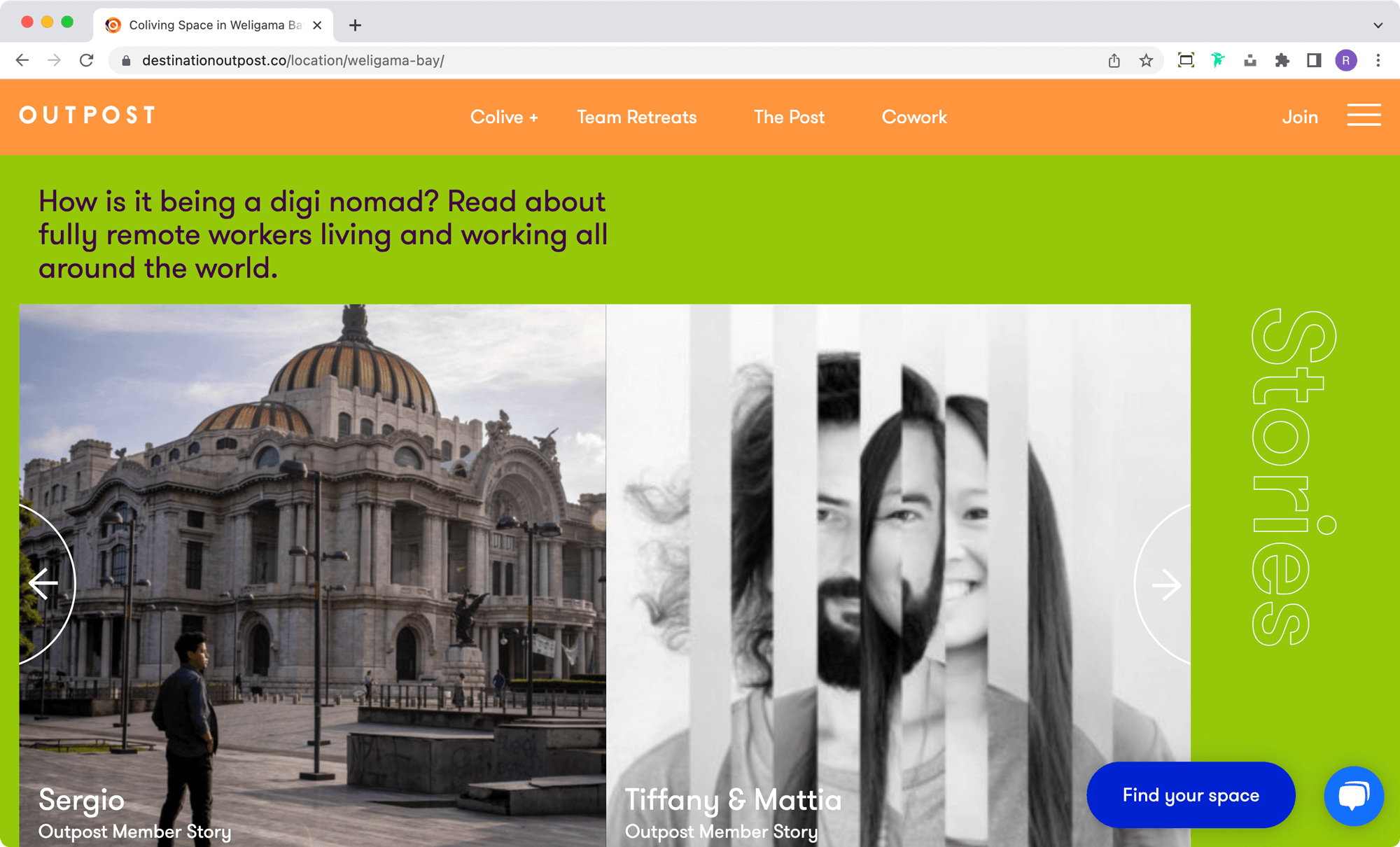1400x847 pixels.
Task: Click the share page icon
Action: pyautogui.click(x=1114, y=61)
